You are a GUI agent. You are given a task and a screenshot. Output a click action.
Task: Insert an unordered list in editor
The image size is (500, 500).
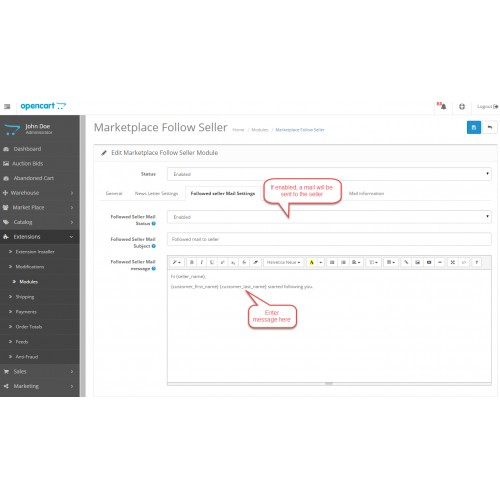(332, 263)
